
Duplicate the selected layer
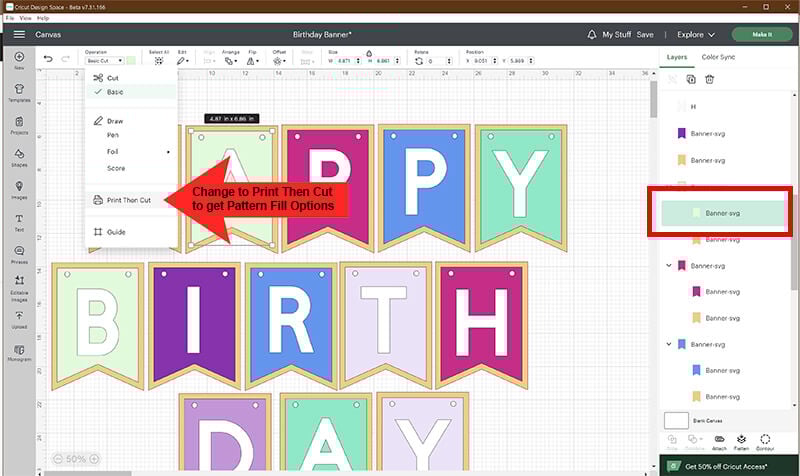click(x=691, y=79)
